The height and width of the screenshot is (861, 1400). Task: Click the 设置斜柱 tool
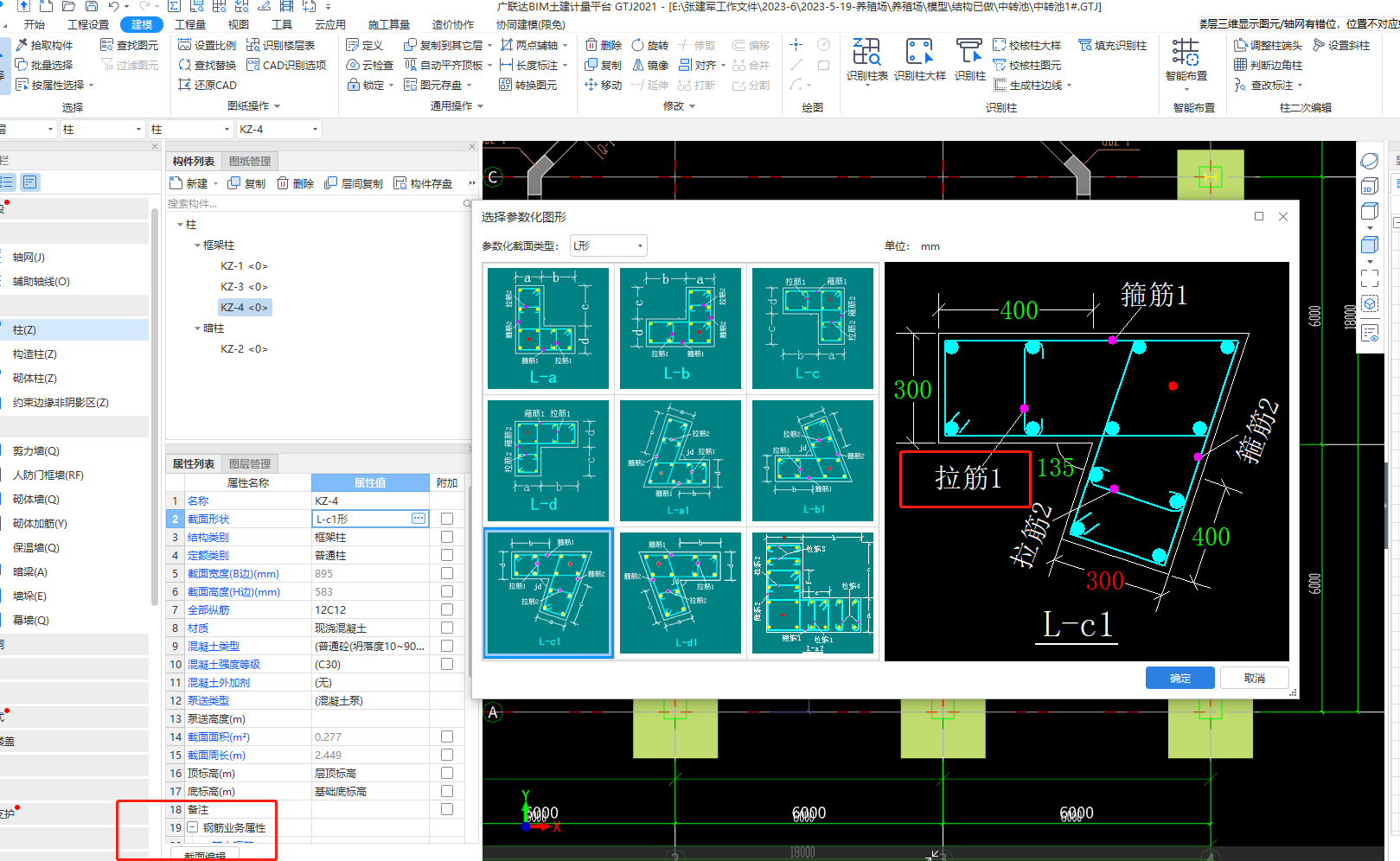[1341, 45]
